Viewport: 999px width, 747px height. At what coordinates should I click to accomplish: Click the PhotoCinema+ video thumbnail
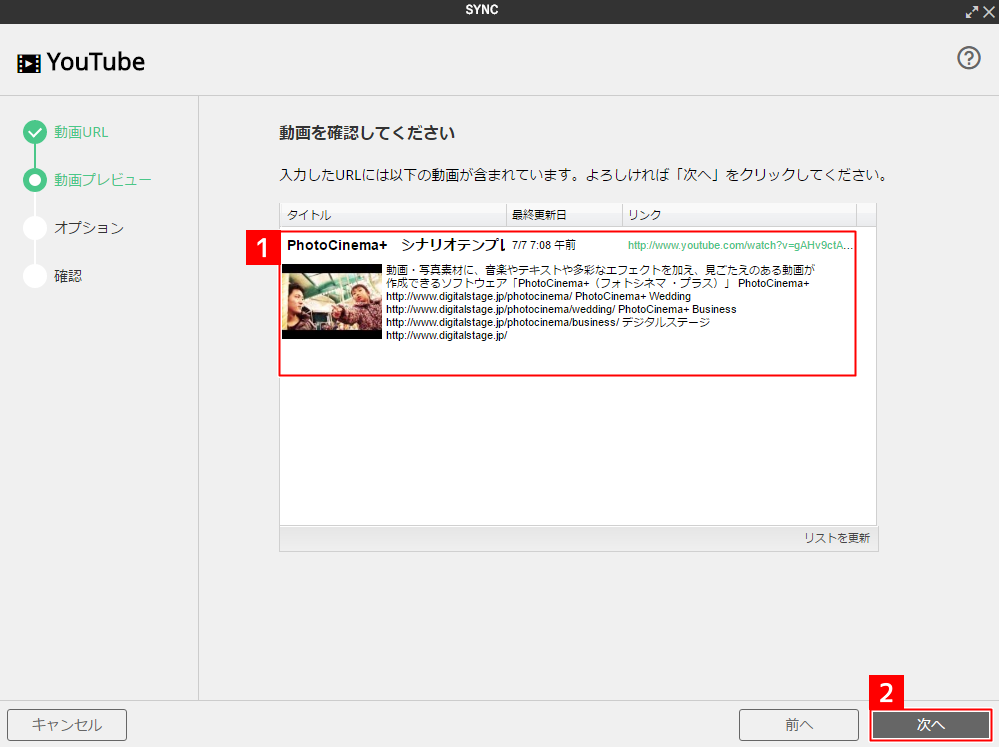click(332, 301)
